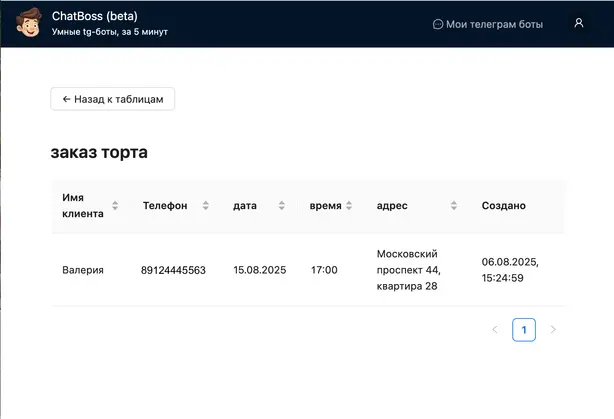
Task: Click the время header label
Action: coord(325,206)
